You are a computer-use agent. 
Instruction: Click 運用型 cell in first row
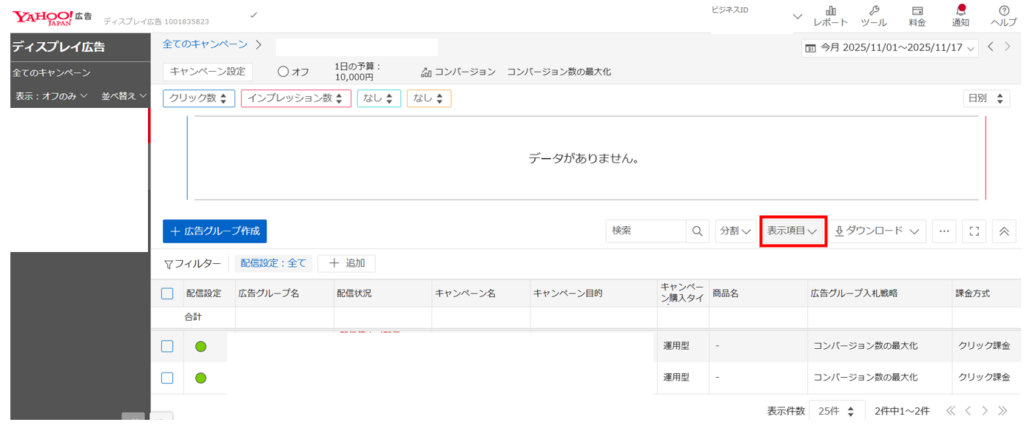[x=676, y=346]
